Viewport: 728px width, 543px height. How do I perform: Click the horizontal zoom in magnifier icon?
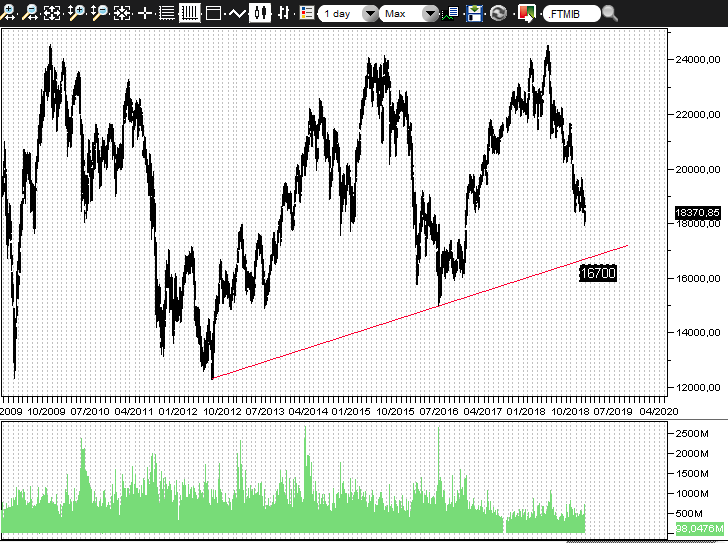pyautogui.click(x=7, y=13)
